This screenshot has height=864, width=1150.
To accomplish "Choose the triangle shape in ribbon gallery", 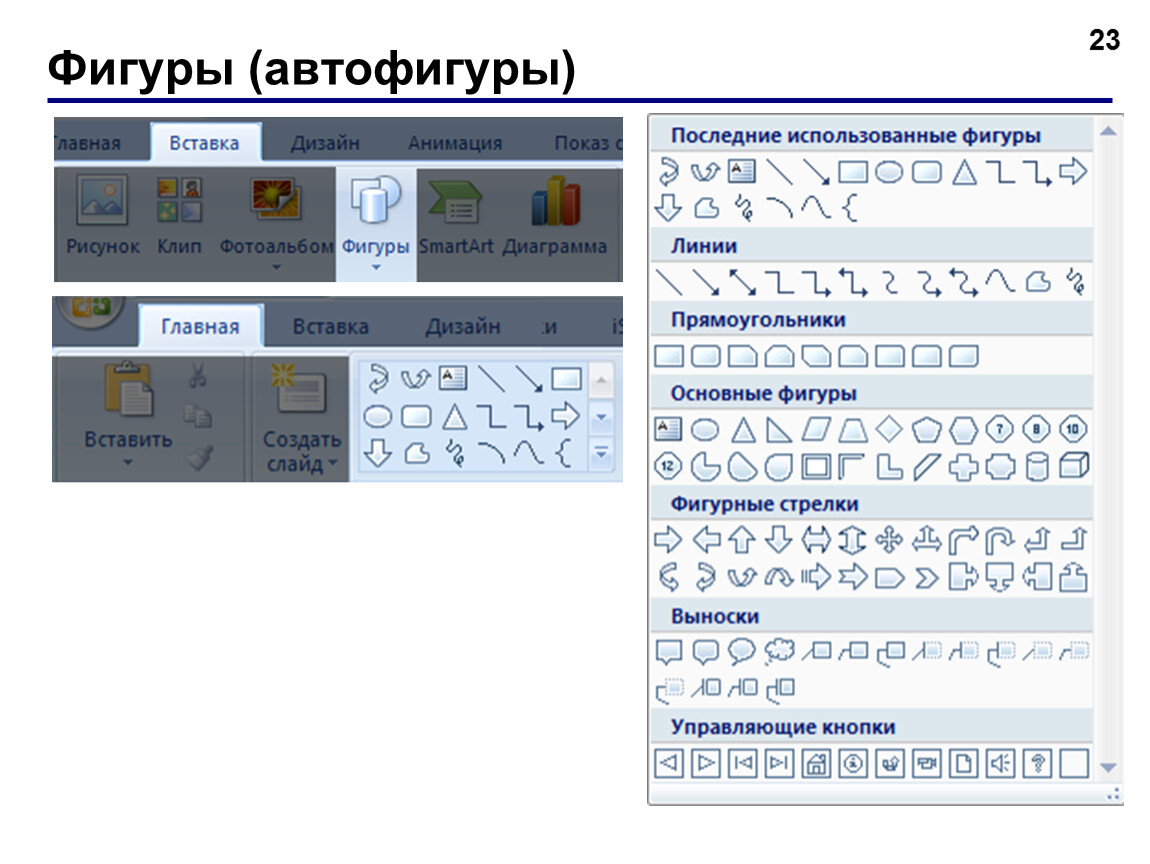I will (x=455, y=417).
